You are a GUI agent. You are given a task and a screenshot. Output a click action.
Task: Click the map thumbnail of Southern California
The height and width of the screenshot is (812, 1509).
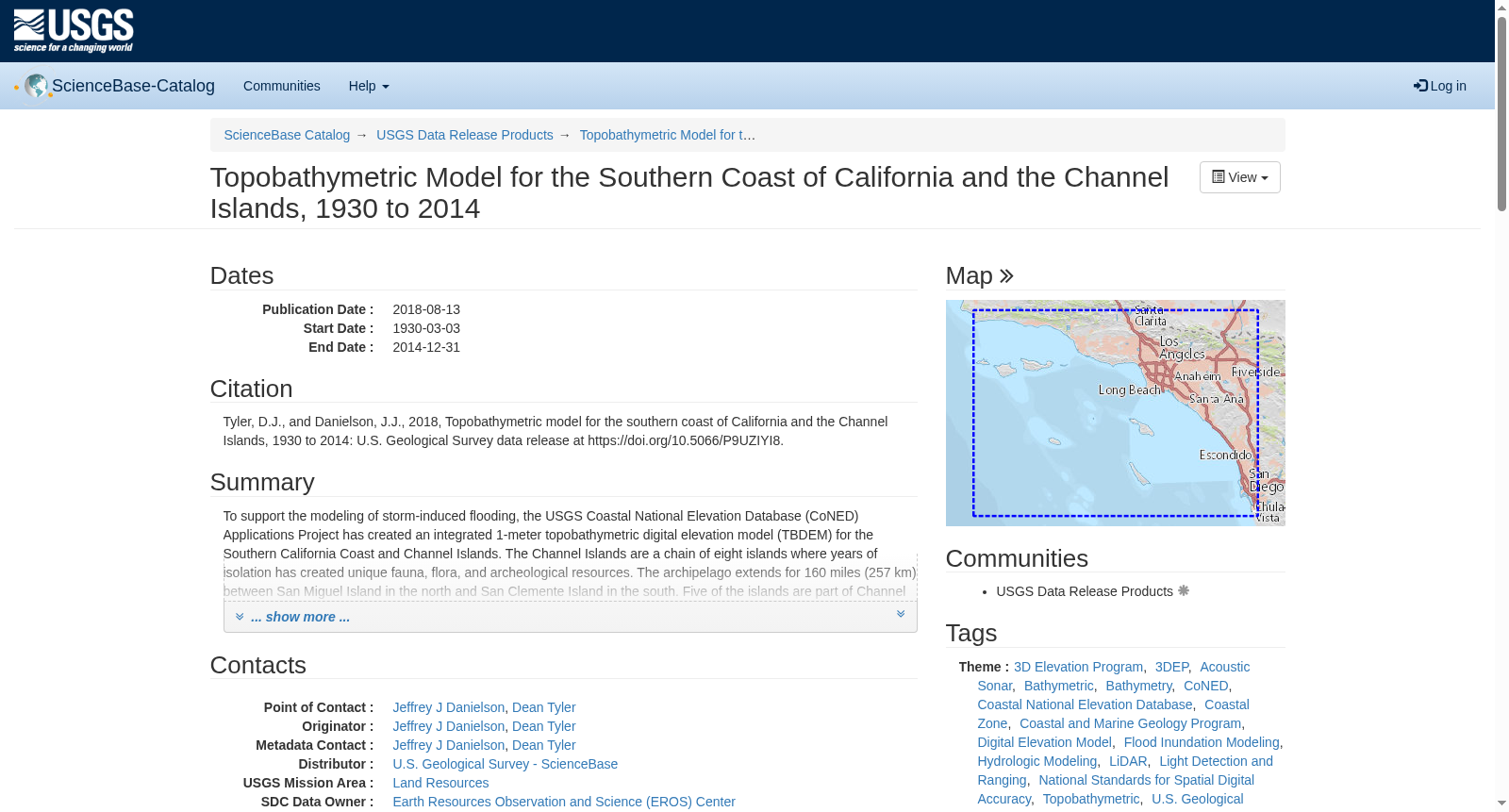pyautogui.click(x=1115, y=413)
